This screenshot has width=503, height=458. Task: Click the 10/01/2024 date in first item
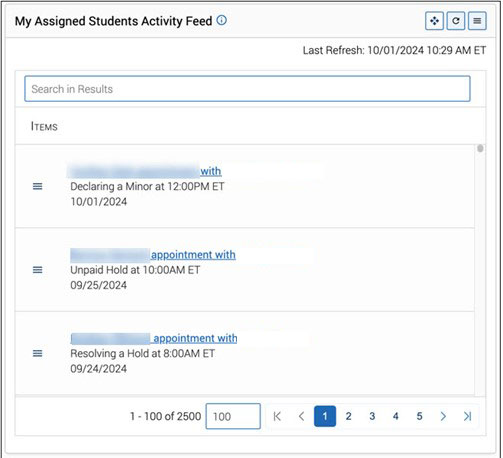click(99, 202)
